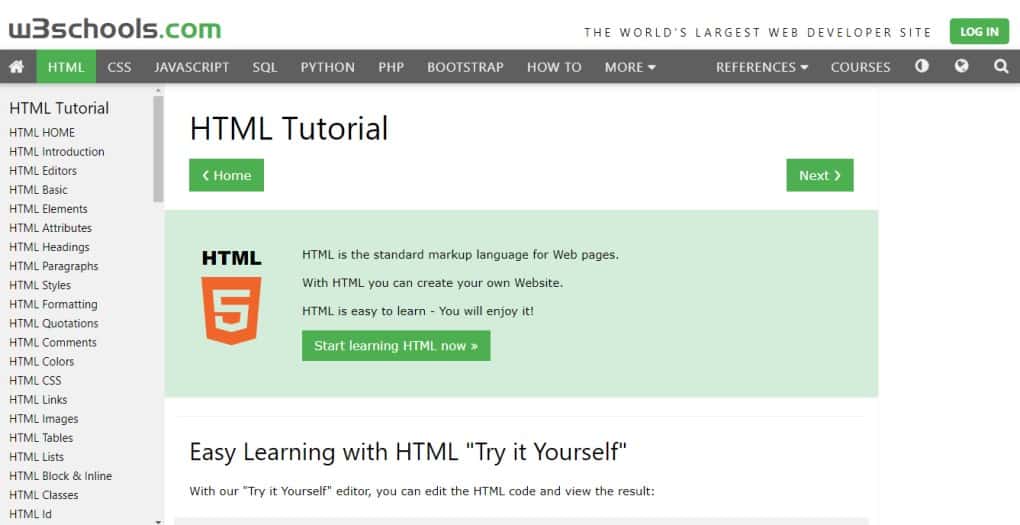
Task: Open HTML Comments in sidebar
Action: [53, 342]
